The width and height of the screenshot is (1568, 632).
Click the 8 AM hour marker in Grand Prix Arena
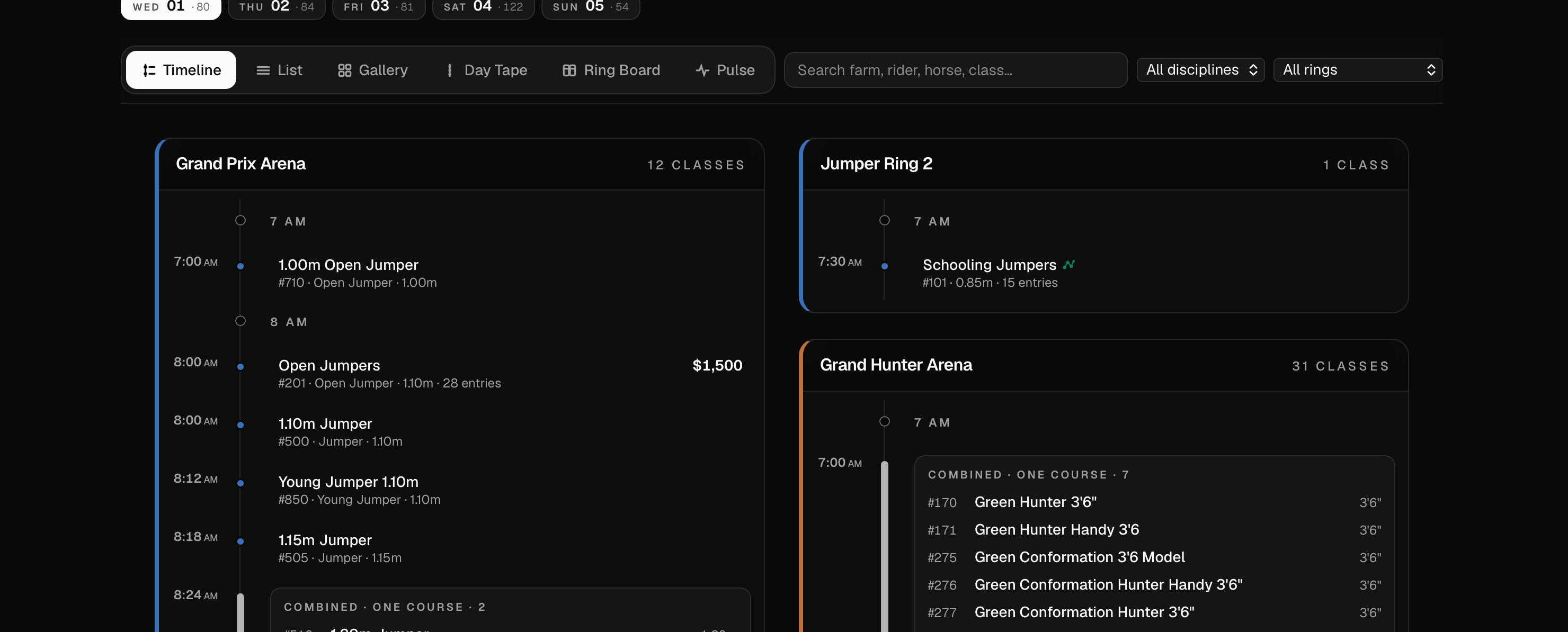pos(240,321)
